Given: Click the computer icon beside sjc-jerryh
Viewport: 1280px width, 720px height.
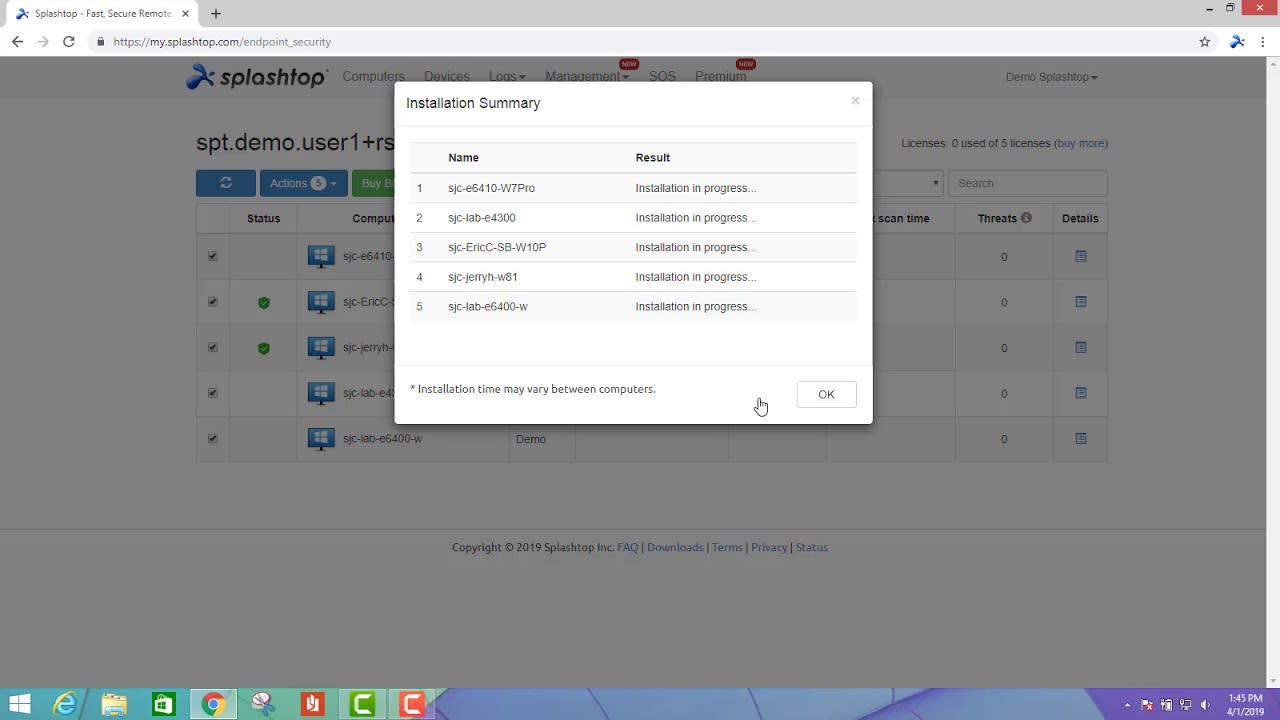Looking at the screenshot, I should (320, 348).
